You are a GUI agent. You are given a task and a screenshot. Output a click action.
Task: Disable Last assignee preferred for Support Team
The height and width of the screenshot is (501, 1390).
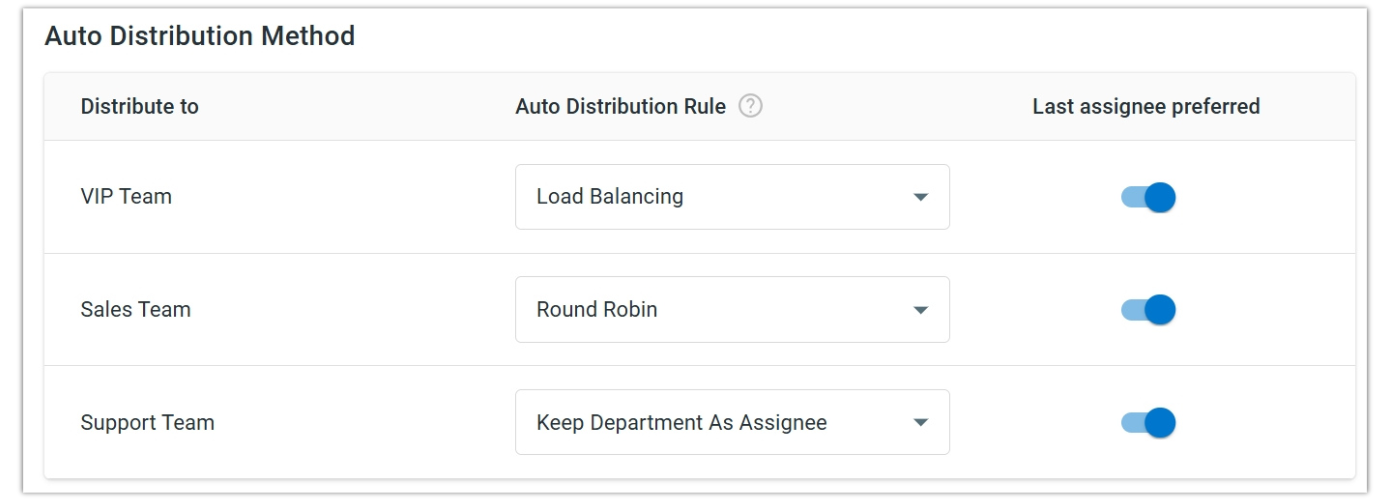[x=1147, y=422]
